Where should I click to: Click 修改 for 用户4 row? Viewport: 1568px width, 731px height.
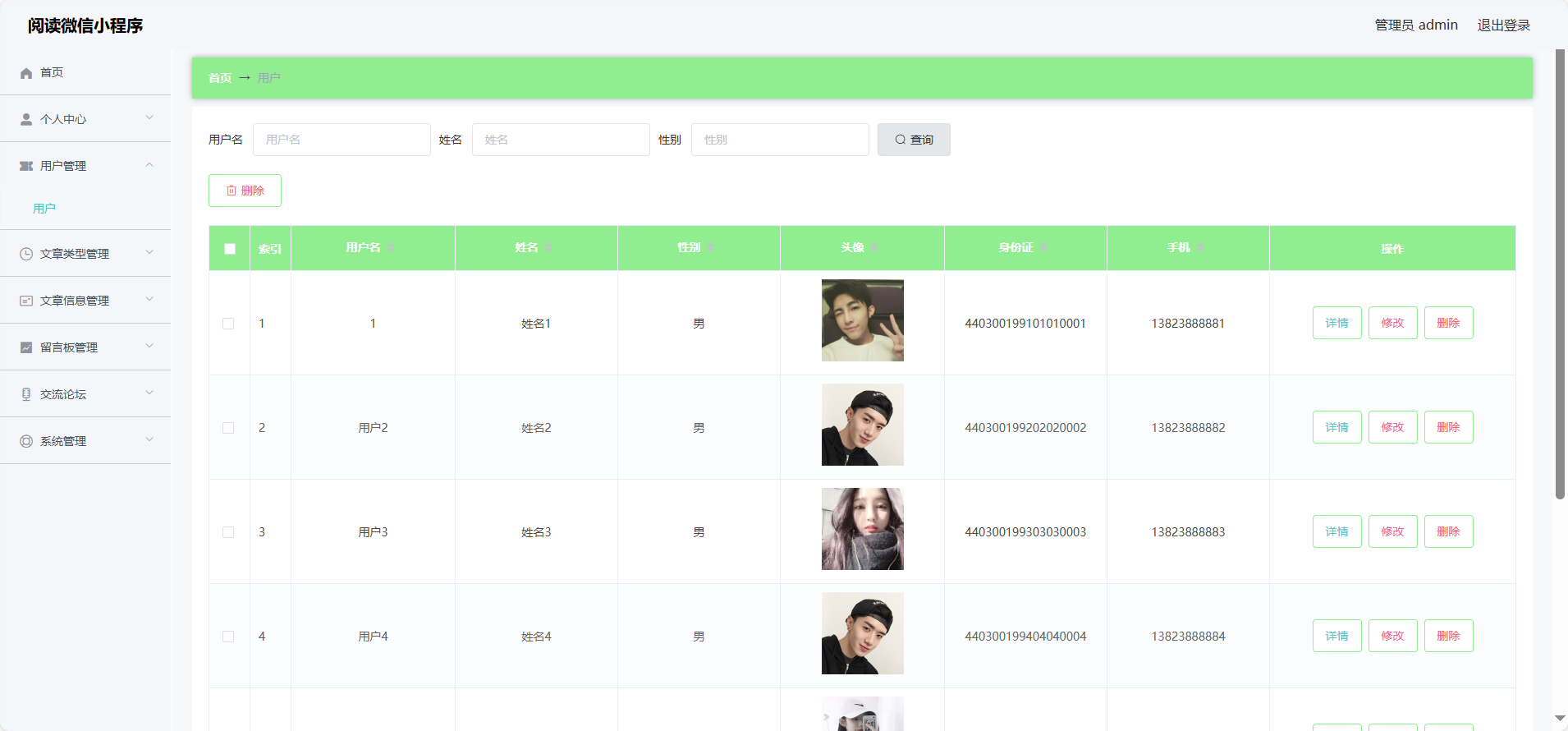point(1393,636)
